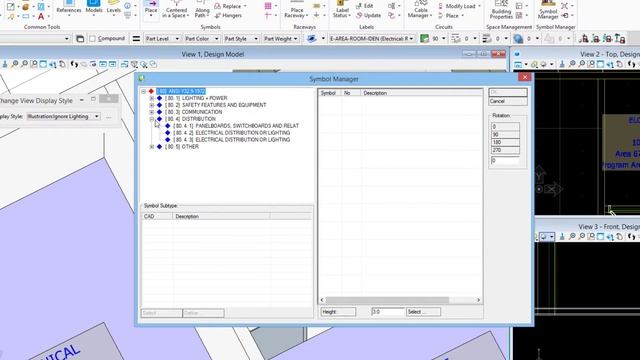The height and width of the screenshot is (360, 640).
Task: Click the View 1 fit view icon
Action: [x=43, y=64]
